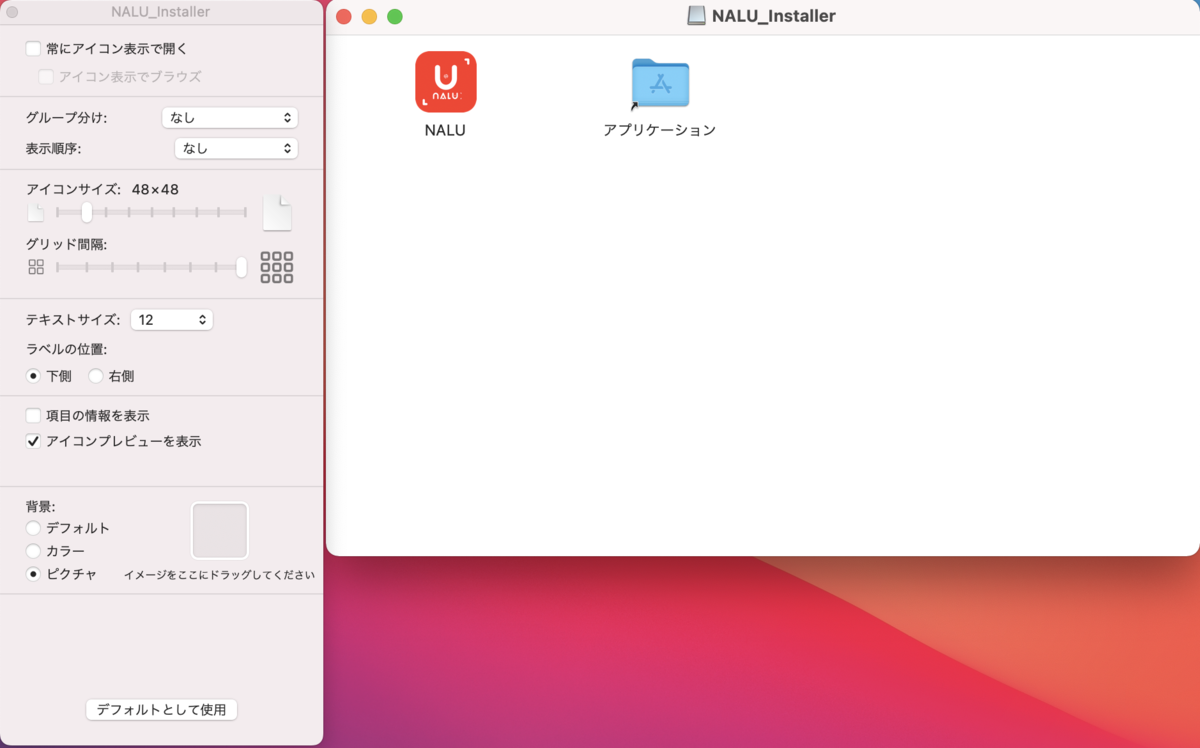Image resolution: width=1200 pixels, height=748 pixels.
Task: Open the グループ分け dropdown
Action: click(230, 117)
